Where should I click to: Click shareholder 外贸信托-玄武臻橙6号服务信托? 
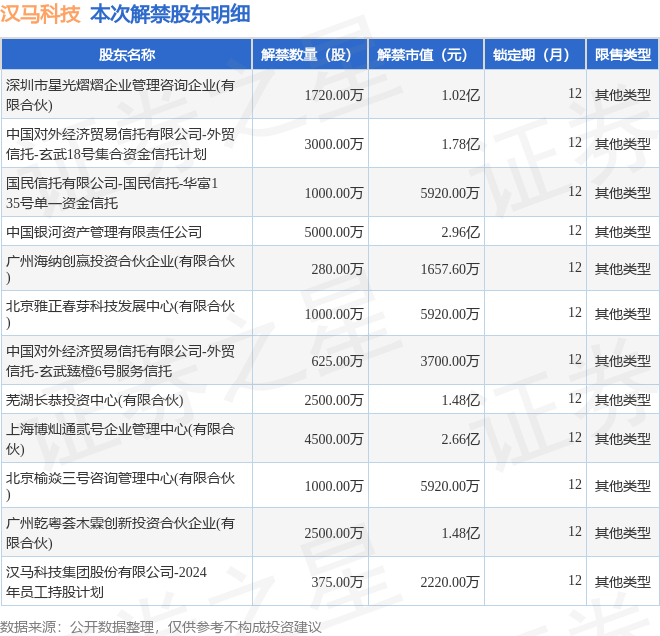pyautogui.click(x=120, y=361)
